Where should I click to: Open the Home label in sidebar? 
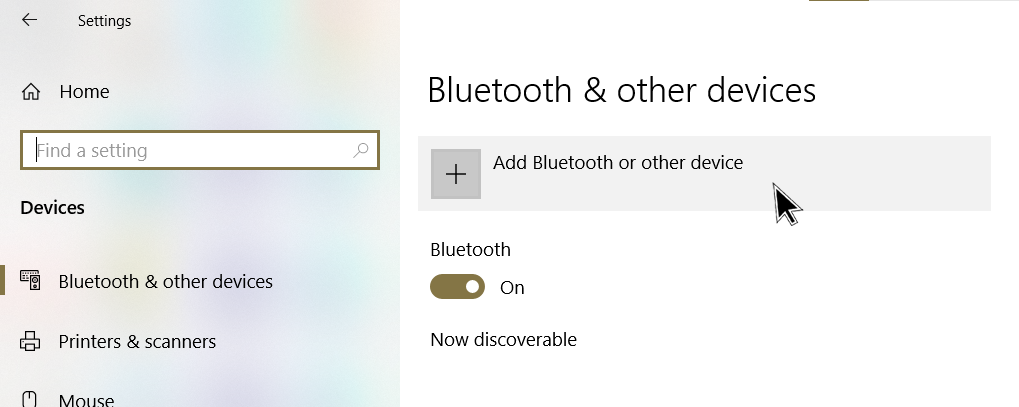coord(84,92)
